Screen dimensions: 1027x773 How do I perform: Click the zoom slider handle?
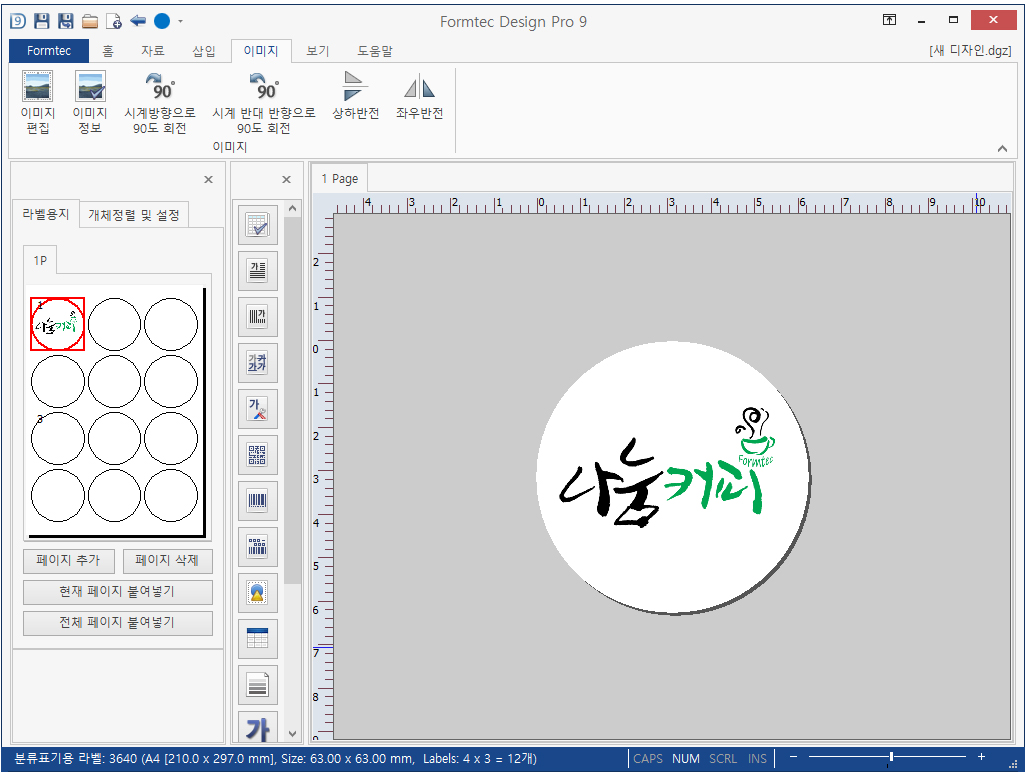[x=891, y=757]
